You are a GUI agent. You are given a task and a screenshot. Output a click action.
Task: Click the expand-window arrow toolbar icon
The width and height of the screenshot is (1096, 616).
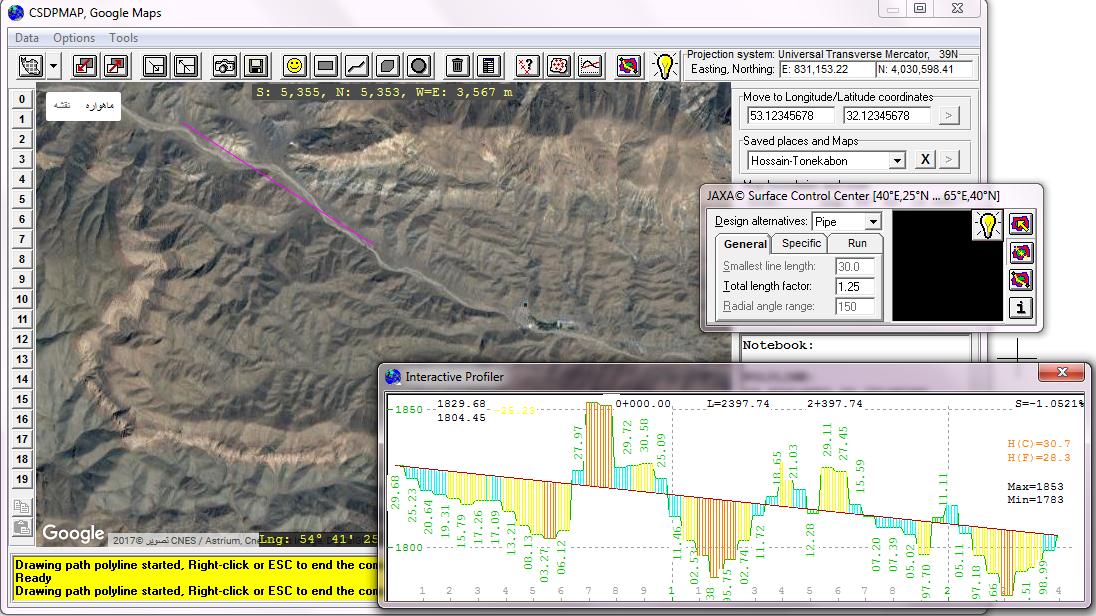pyautogui.click(x=186, y=66)
